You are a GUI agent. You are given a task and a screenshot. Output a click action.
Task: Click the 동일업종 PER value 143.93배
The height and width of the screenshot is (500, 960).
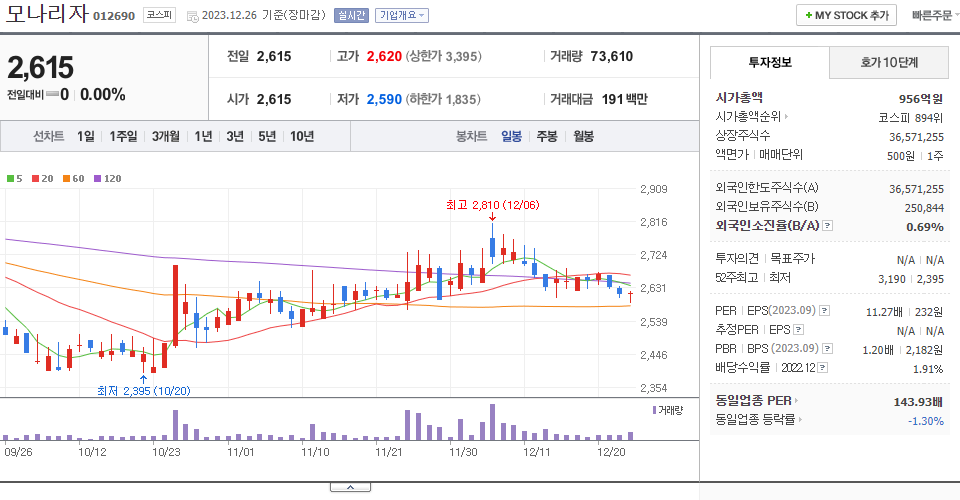click(x=918, y=402)
